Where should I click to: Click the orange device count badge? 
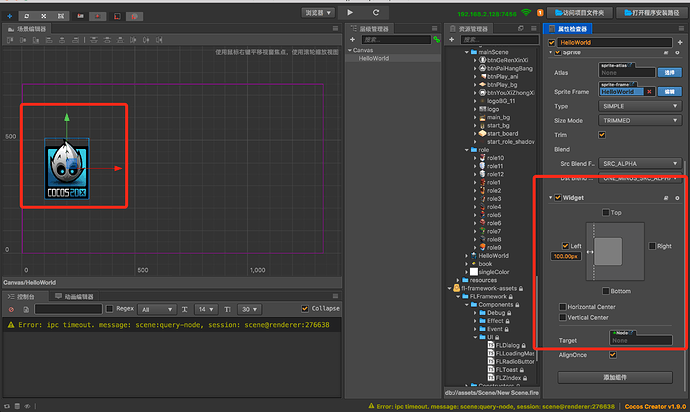(540, 13)
